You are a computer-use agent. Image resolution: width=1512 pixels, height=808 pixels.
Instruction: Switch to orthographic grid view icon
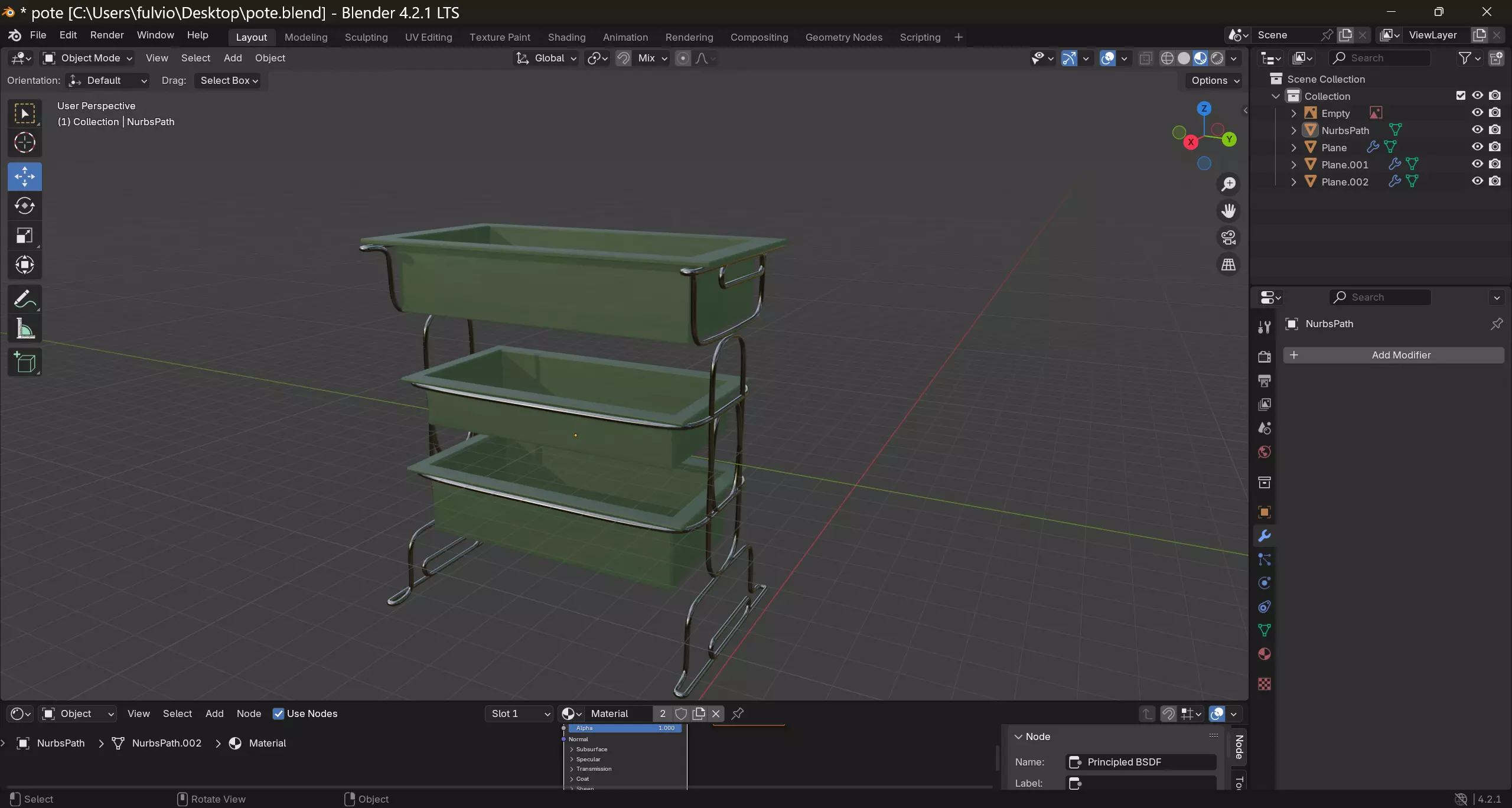[x=1228, y=264]
